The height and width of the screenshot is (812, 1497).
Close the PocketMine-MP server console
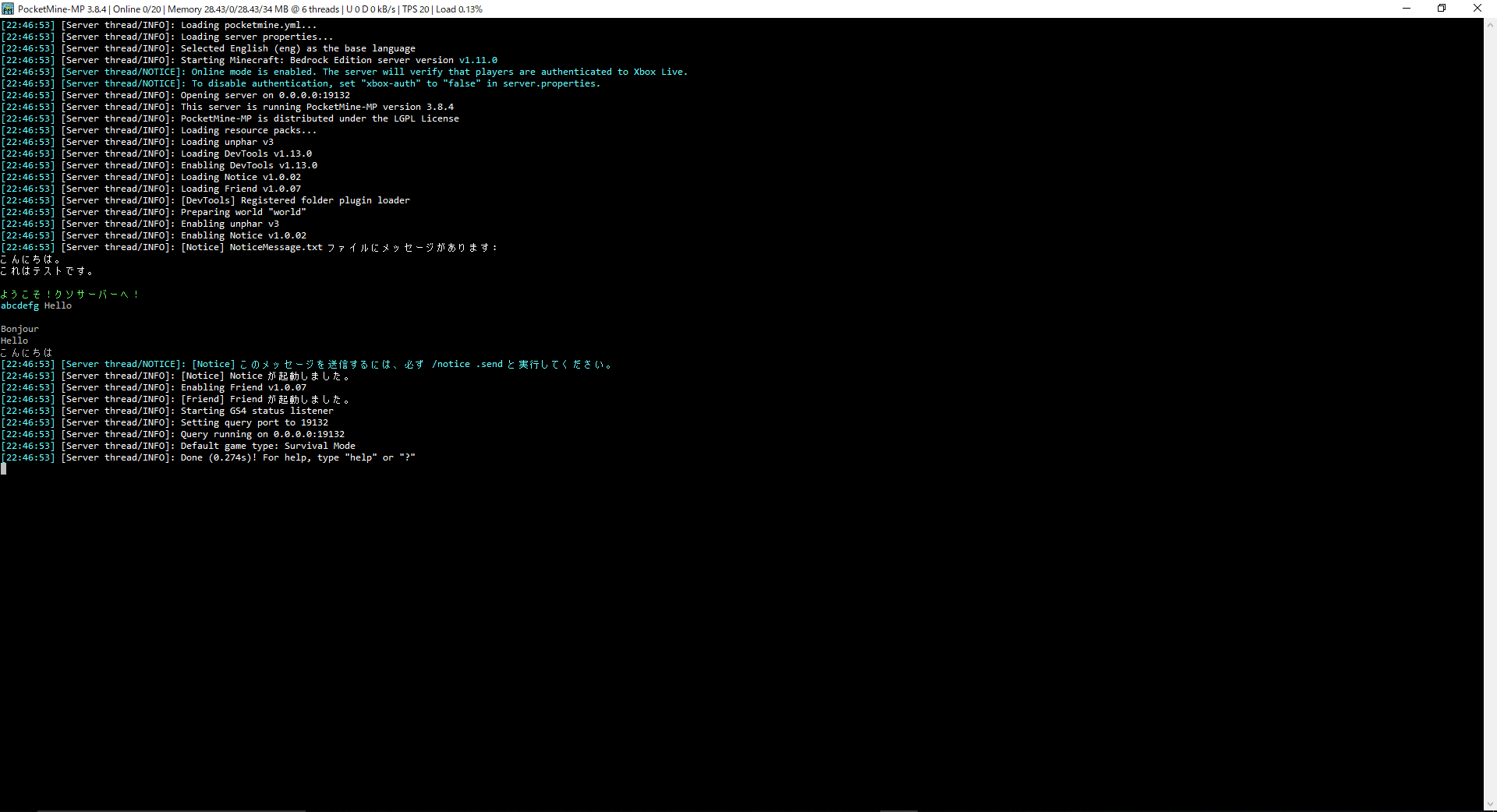(1477, 9)
